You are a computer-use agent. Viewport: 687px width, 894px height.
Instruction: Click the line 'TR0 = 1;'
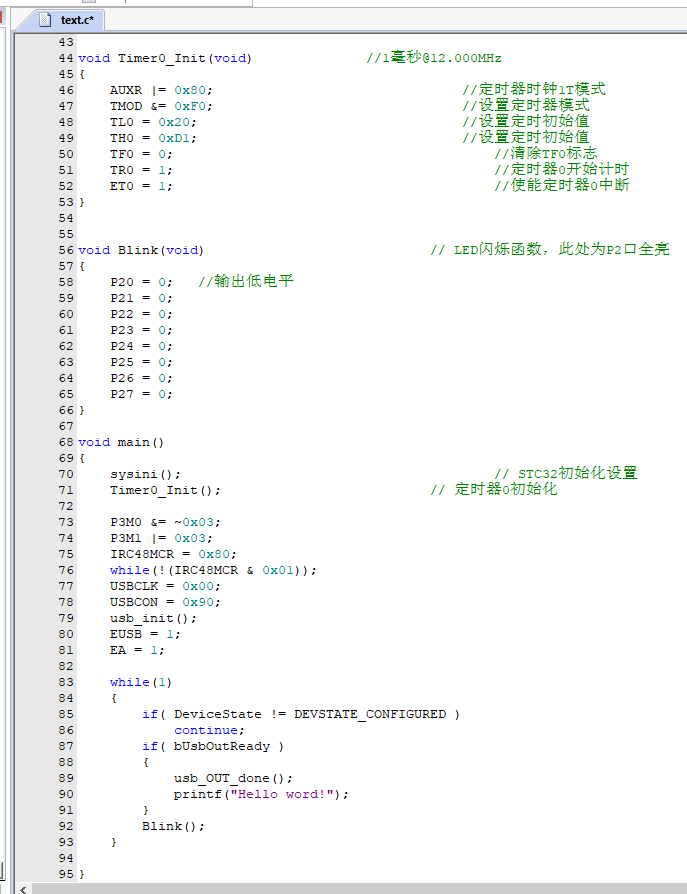point(141,170)
